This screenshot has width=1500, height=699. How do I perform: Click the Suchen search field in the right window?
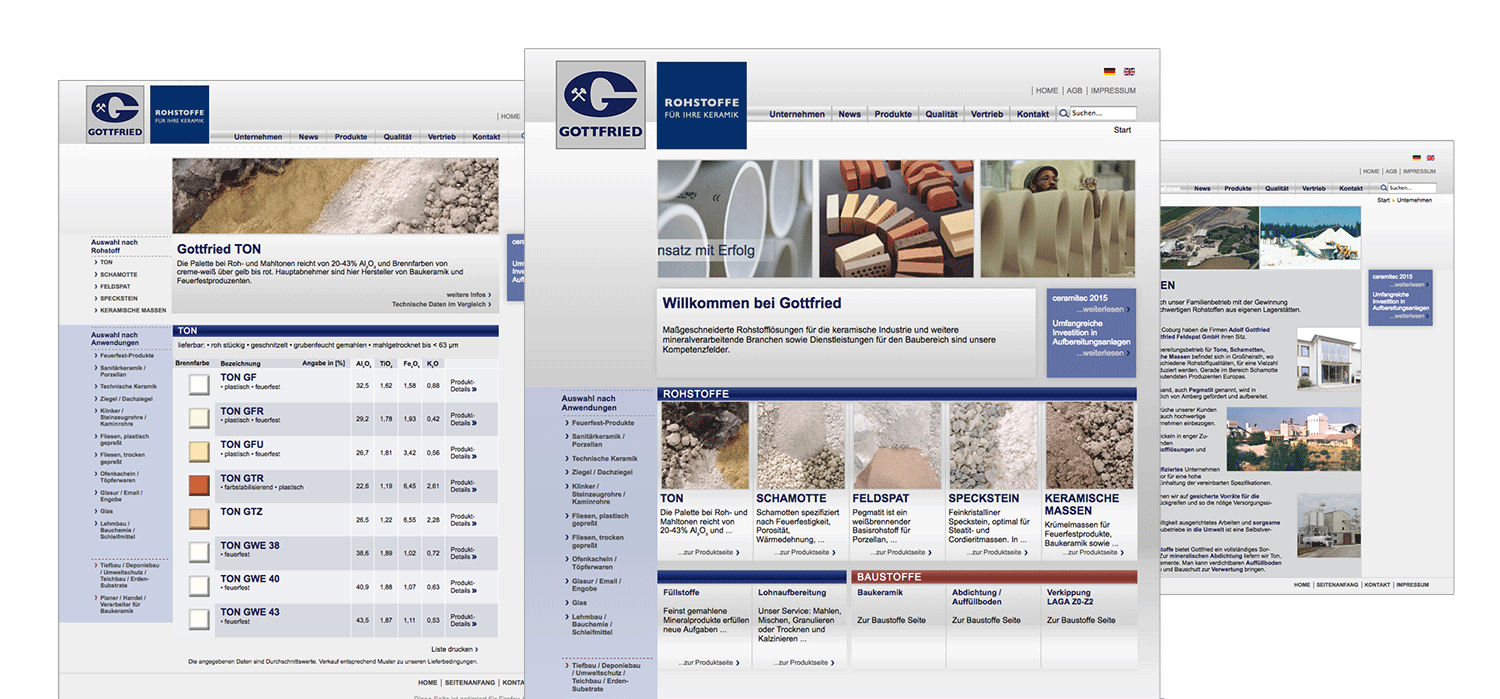1412,188
